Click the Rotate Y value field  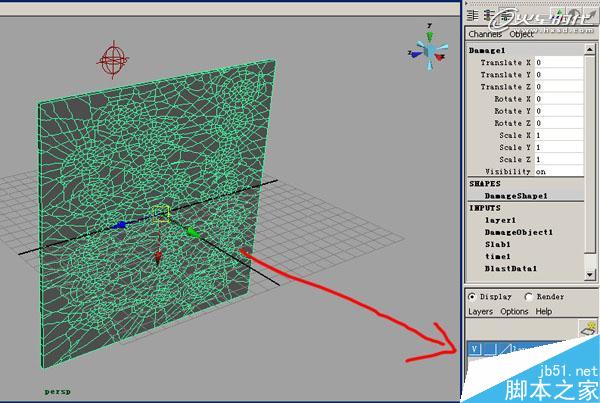[x=559, y=111]
